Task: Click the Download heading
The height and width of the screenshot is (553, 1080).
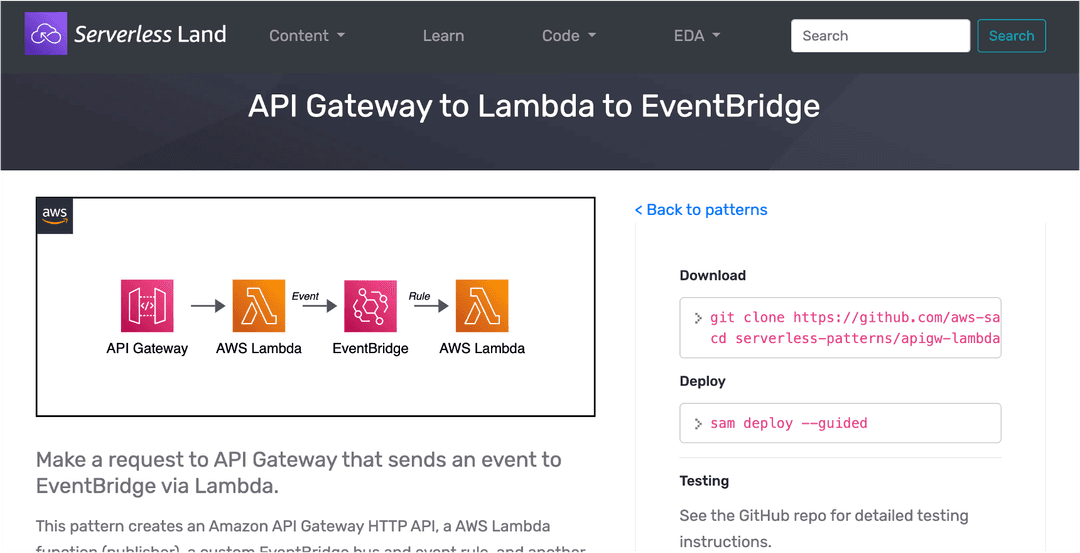Action: point(712,275)
